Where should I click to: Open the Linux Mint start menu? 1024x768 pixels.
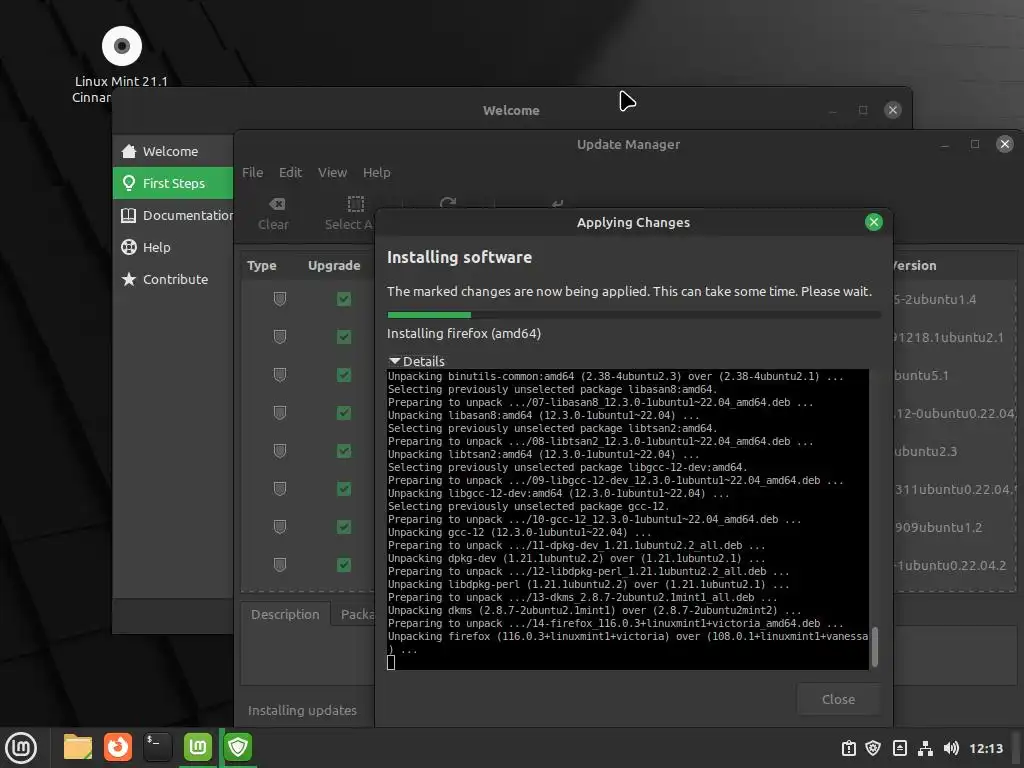[21, 748]
